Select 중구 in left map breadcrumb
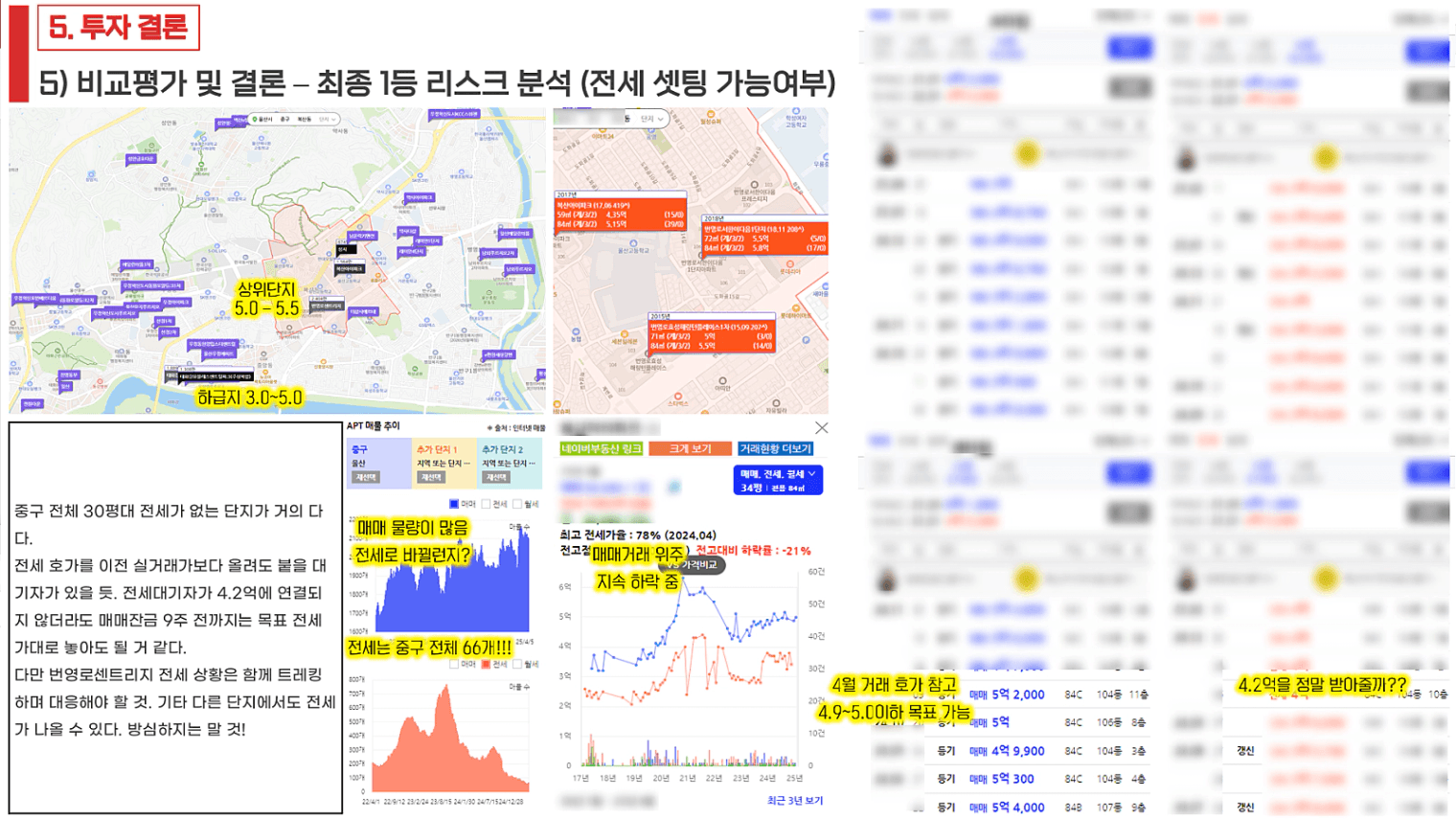Viewport: 1456px width, 819px height. (284, 120)
